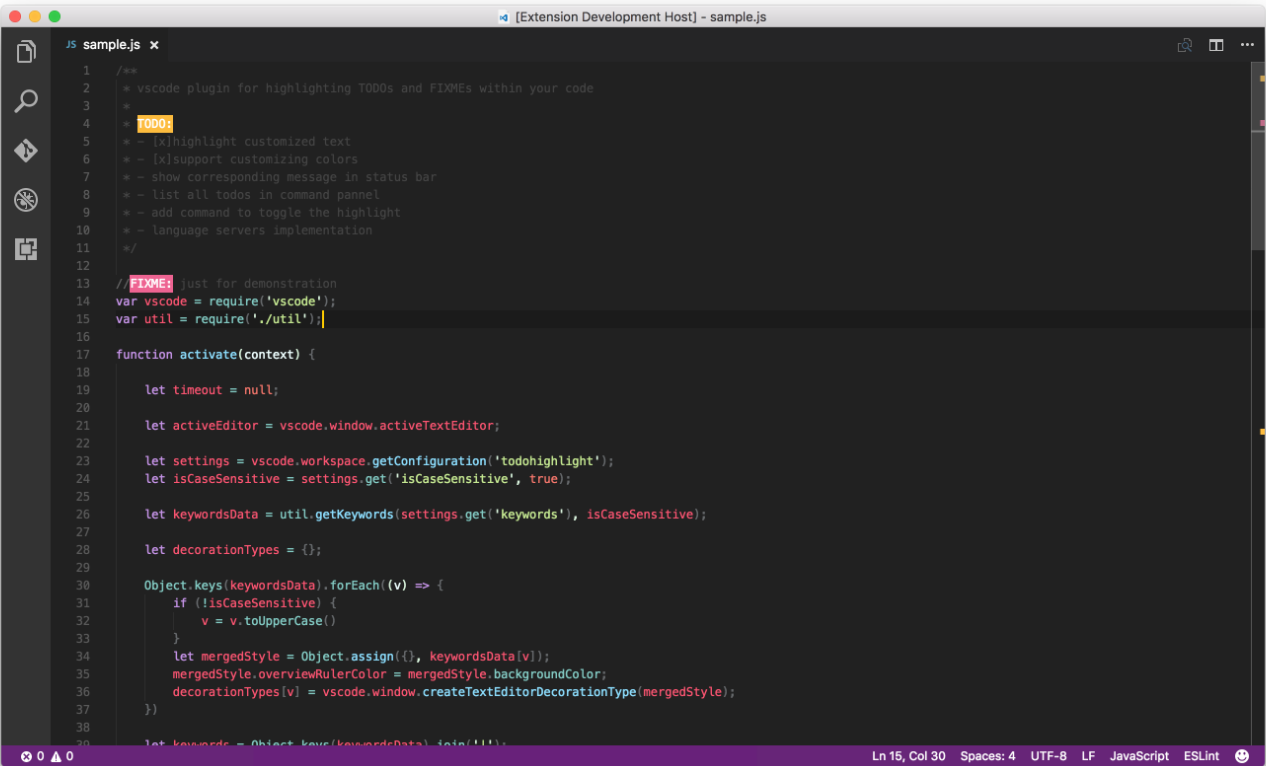Screen dimensions: 1266x766
Task: Change indentation via Spaces: 4
Action: pos(987,755)
